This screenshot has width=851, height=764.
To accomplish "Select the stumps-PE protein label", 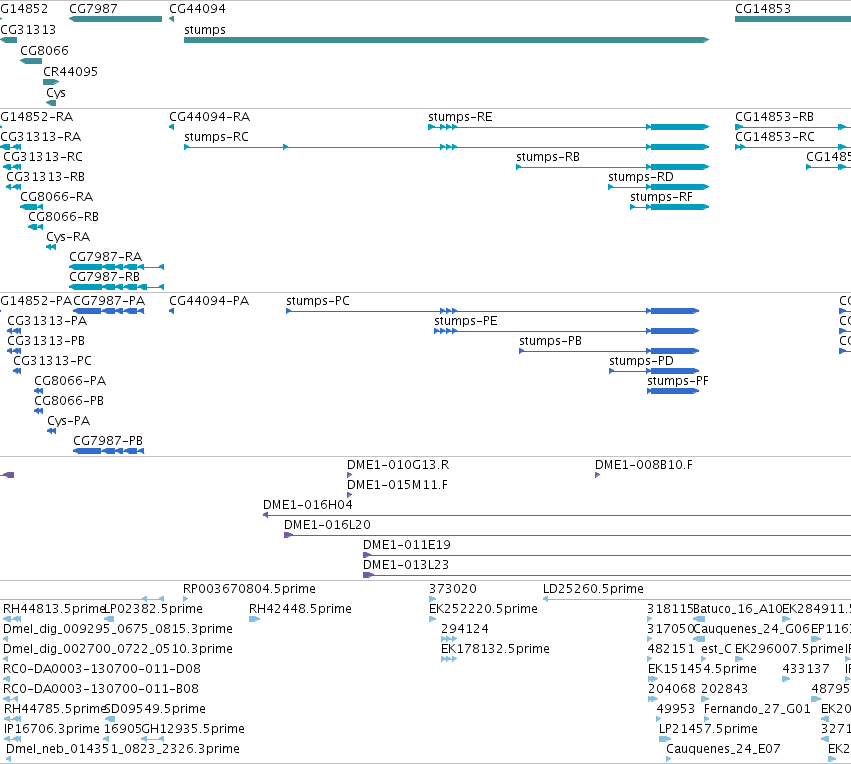I will (466, 321).
